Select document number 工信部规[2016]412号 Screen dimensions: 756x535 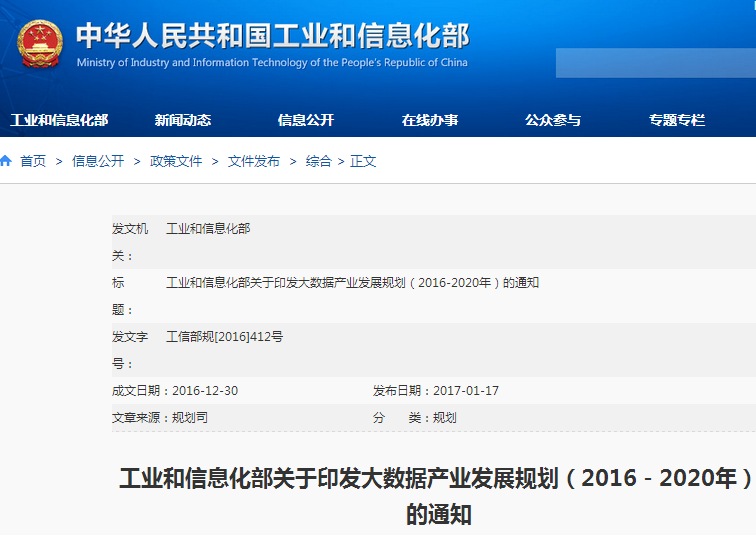point(225,336)
